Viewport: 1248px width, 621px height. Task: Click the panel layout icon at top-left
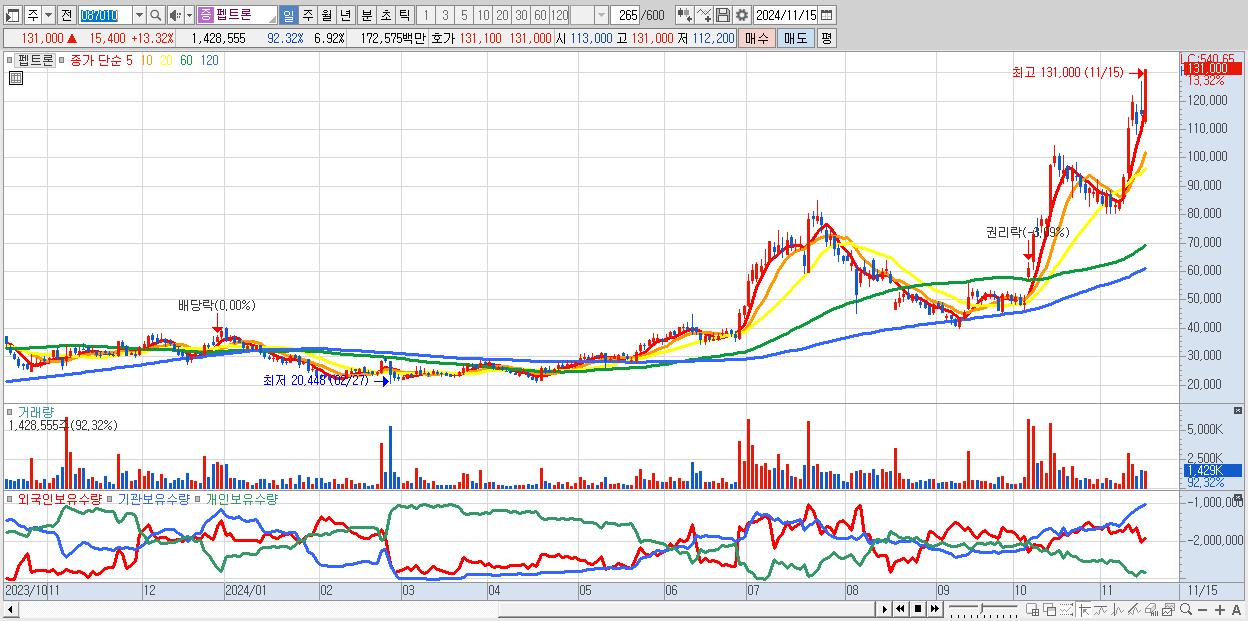coord(13,15)
